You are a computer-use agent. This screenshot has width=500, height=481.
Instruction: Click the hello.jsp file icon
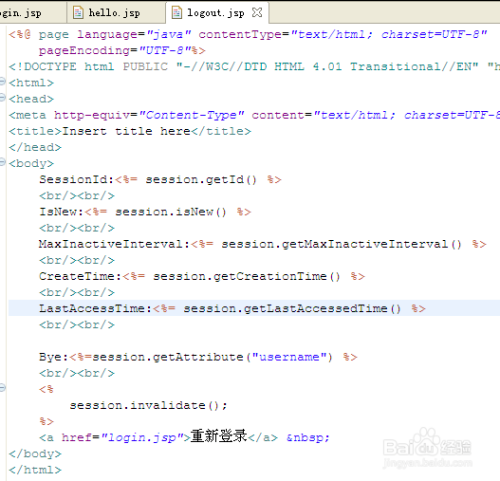pyautogui.click(x=78, y=13)
